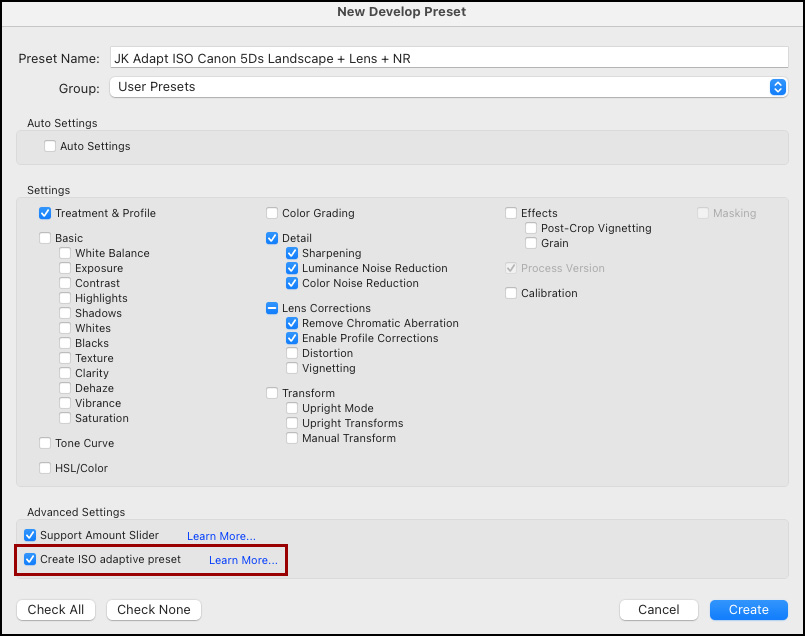This screenshot has width=805, height=636.
Task: Enable the HSL/Color checkbox
Action: (x=45, y=468)
